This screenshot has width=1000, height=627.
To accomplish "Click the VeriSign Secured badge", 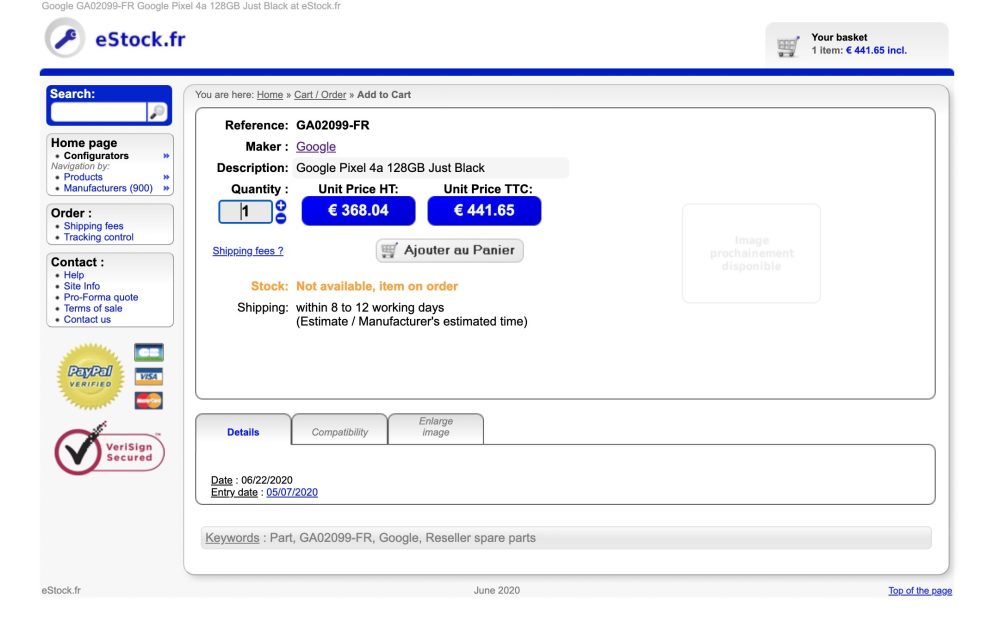I will [x=109, y=451].
